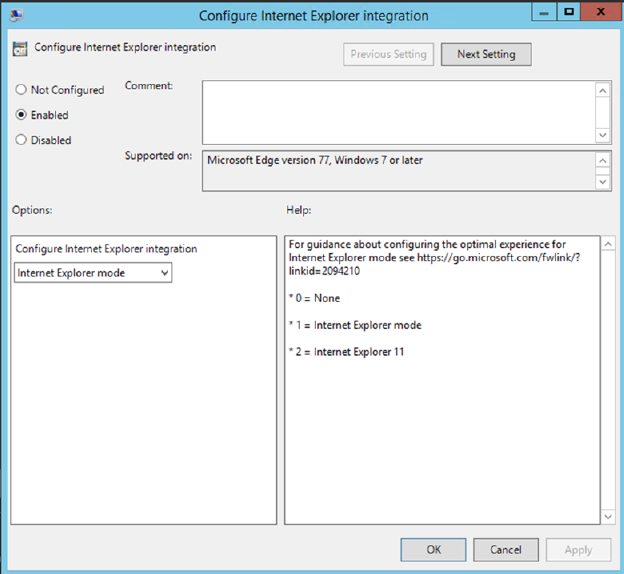Confirm changes with the OK button
624x574 pixels.
coord(433,550)
